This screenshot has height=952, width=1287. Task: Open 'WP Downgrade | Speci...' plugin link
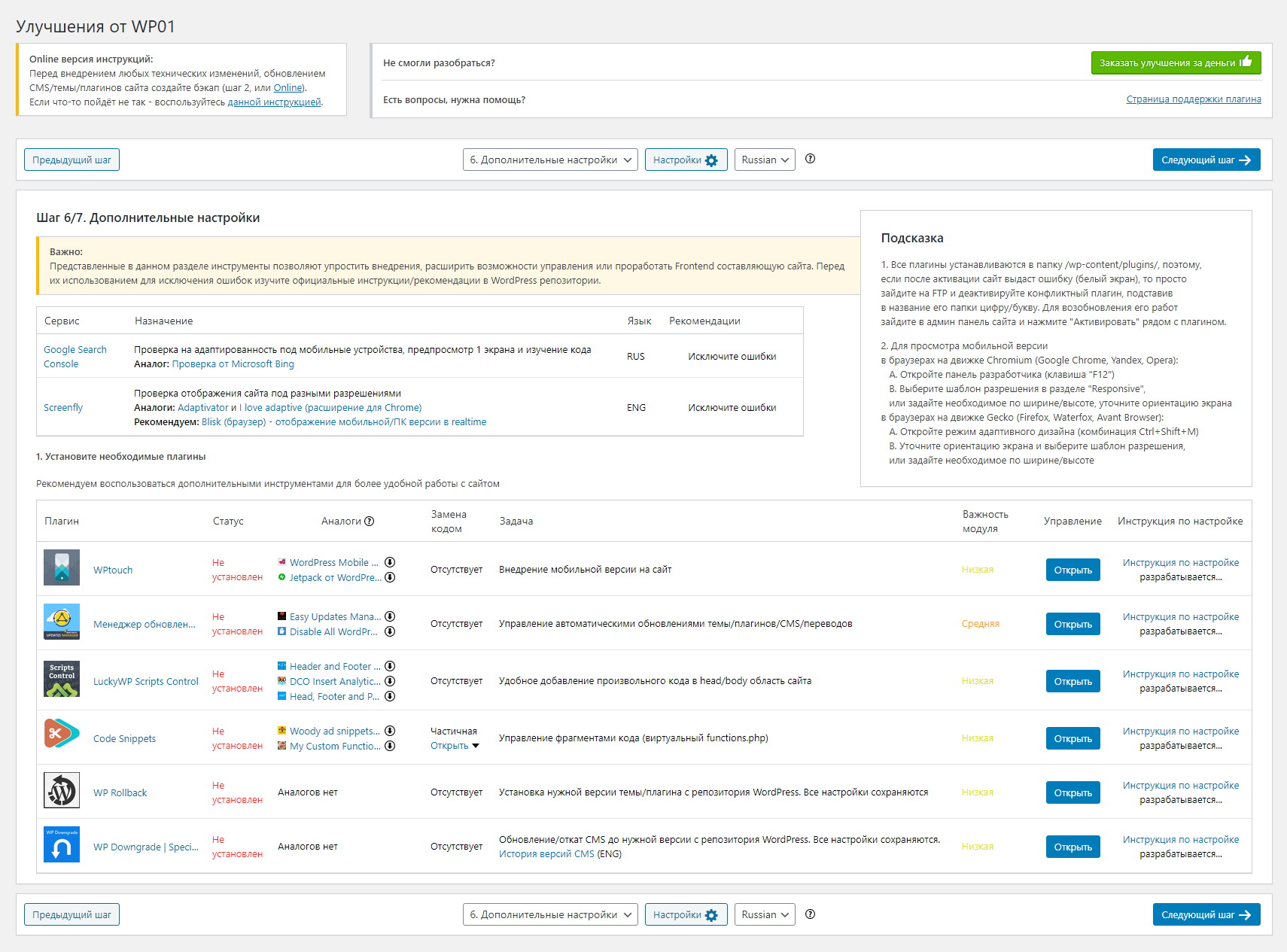pos(146,847)
